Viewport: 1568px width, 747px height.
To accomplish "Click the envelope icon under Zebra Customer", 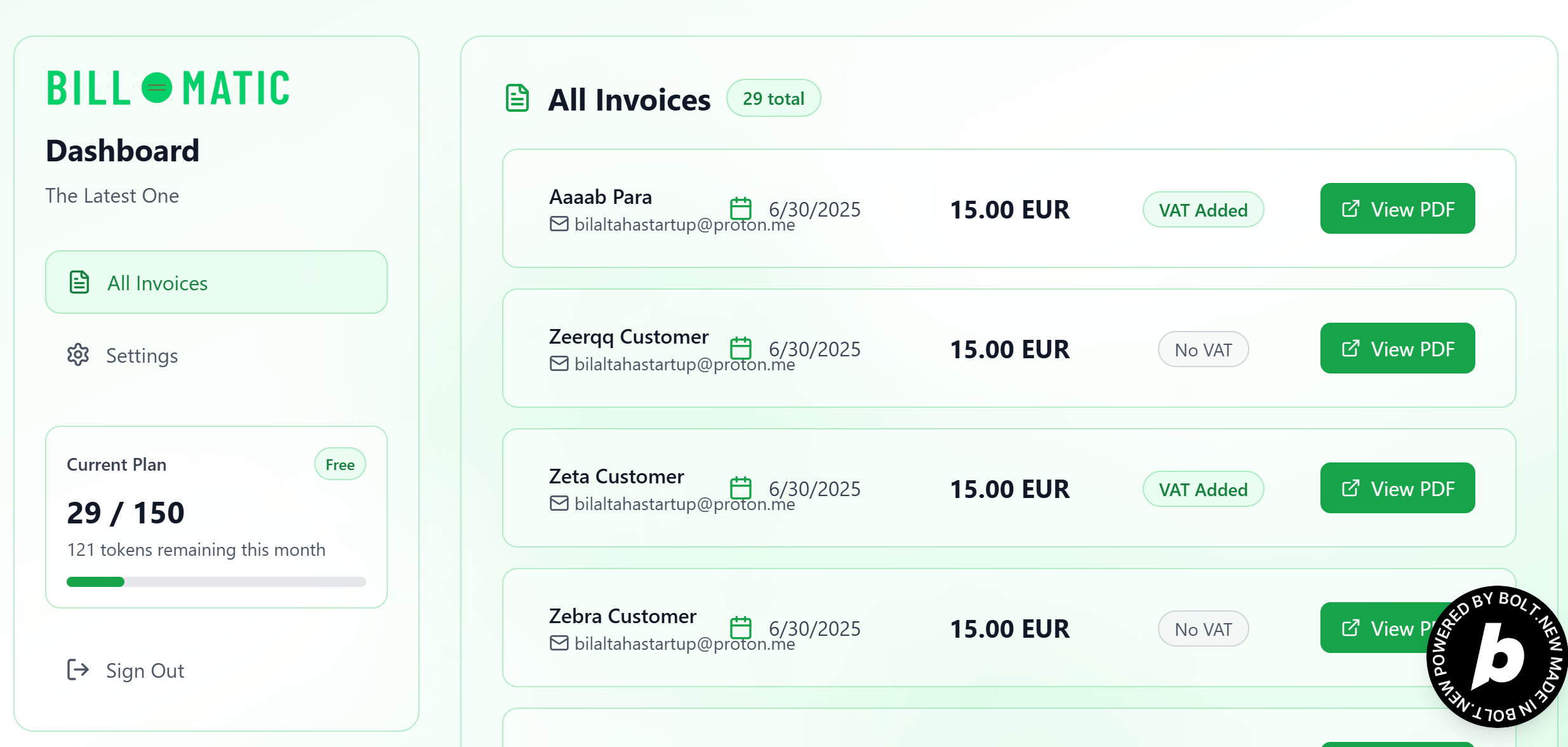I will pyautogui.click(x=559, y=643).
